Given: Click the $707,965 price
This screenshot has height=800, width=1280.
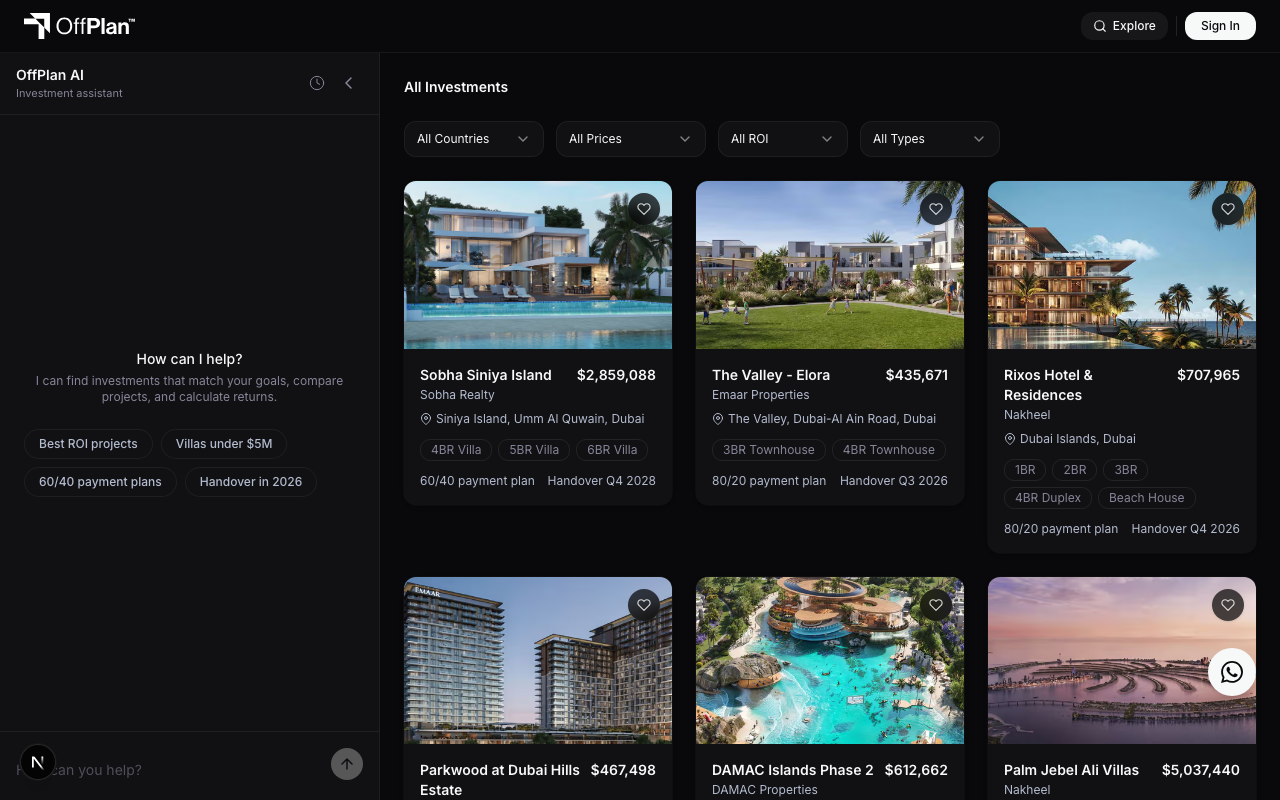Looking at the screenshot, I should pos(1208,375).
